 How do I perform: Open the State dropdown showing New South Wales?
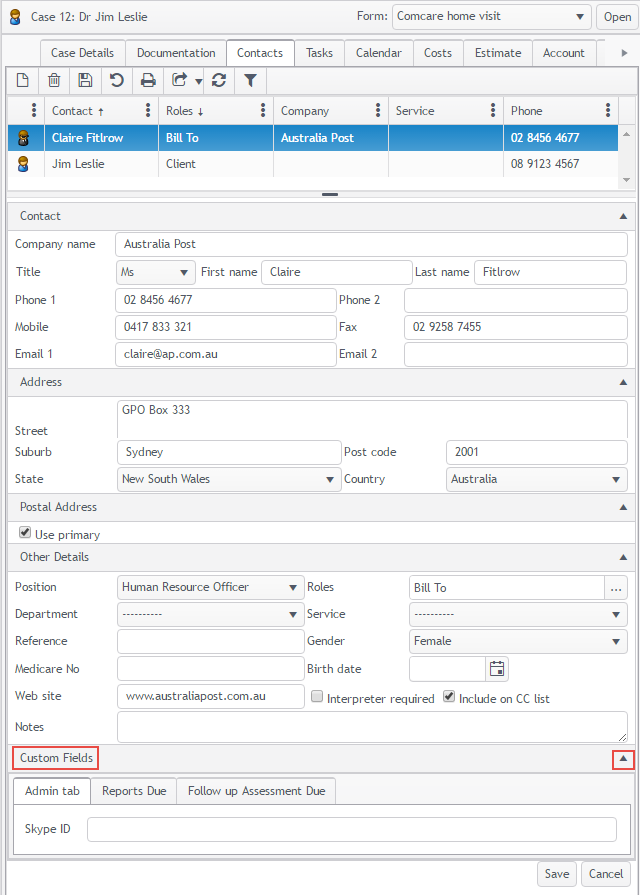[x=229, y=479]
